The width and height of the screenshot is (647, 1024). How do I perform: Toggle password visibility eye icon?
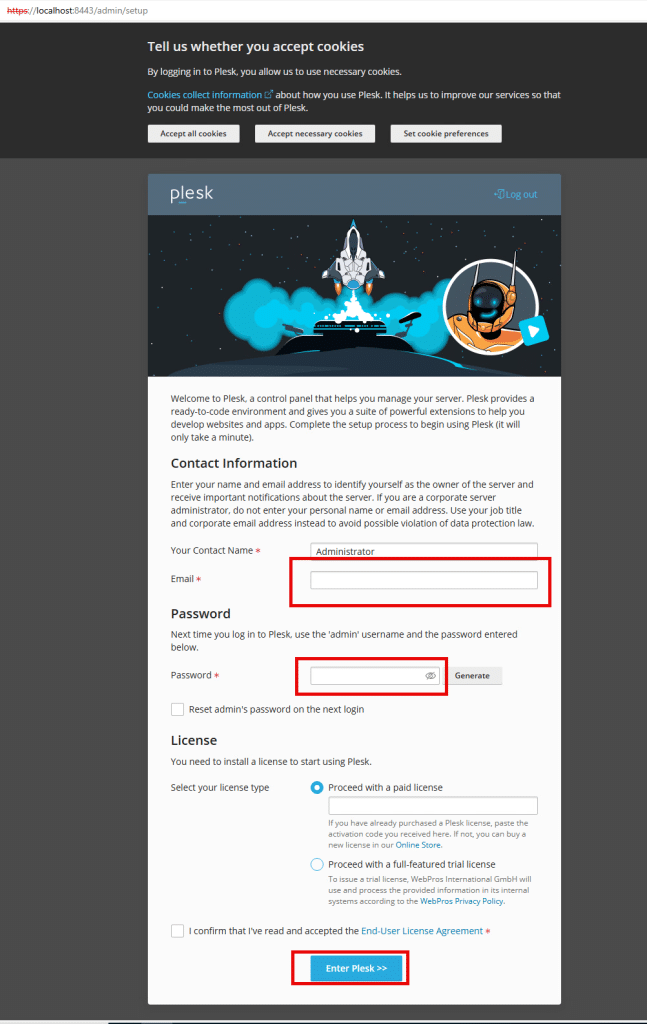coord(430,676)
